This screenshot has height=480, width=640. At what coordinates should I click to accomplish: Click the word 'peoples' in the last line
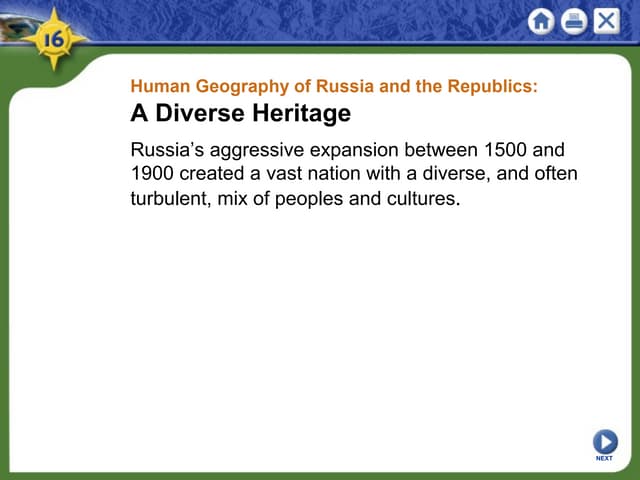318,198
